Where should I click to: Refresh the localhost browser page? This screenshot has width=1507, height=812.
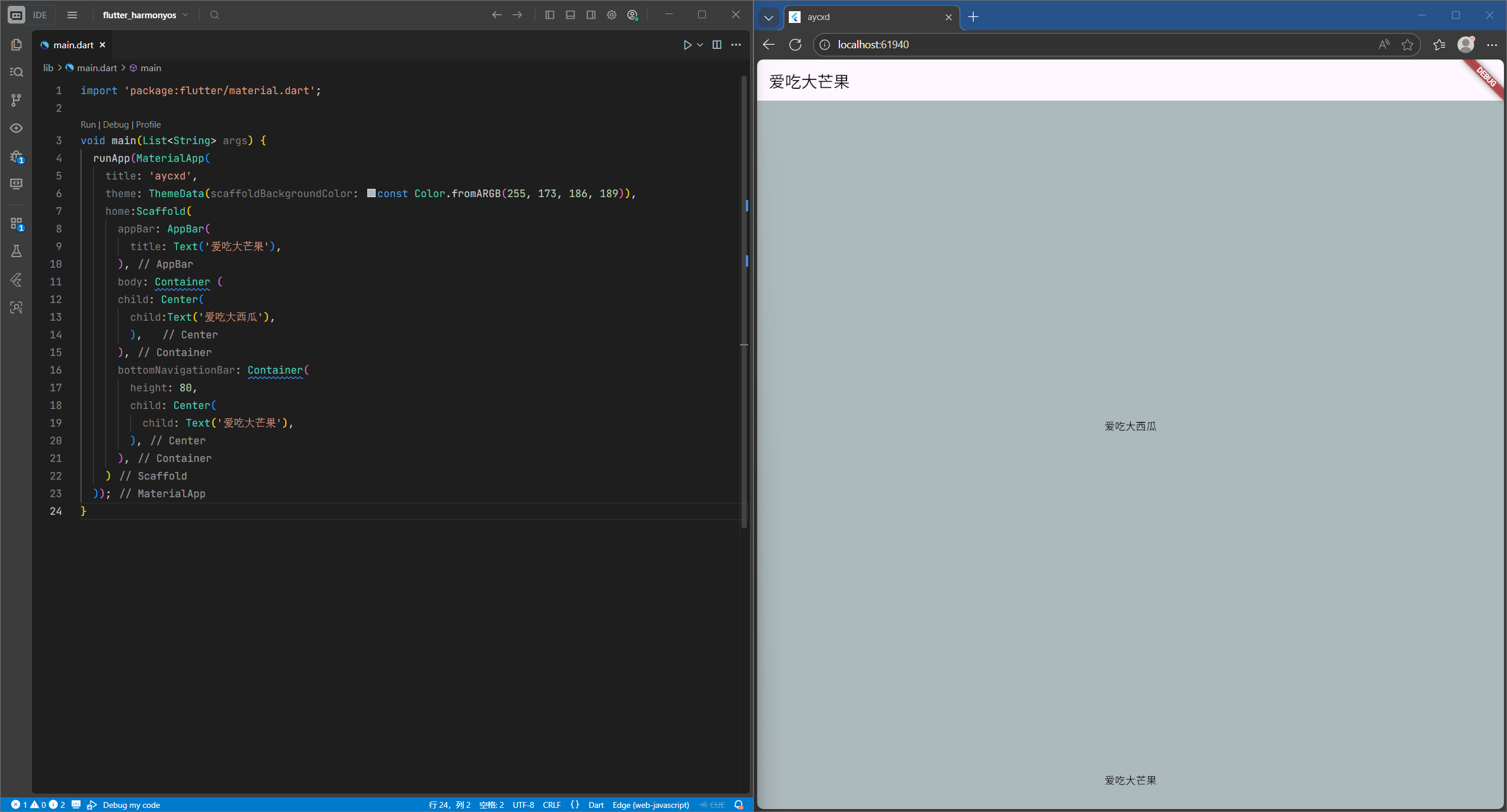pyautogui.click(x=795, y=45)
